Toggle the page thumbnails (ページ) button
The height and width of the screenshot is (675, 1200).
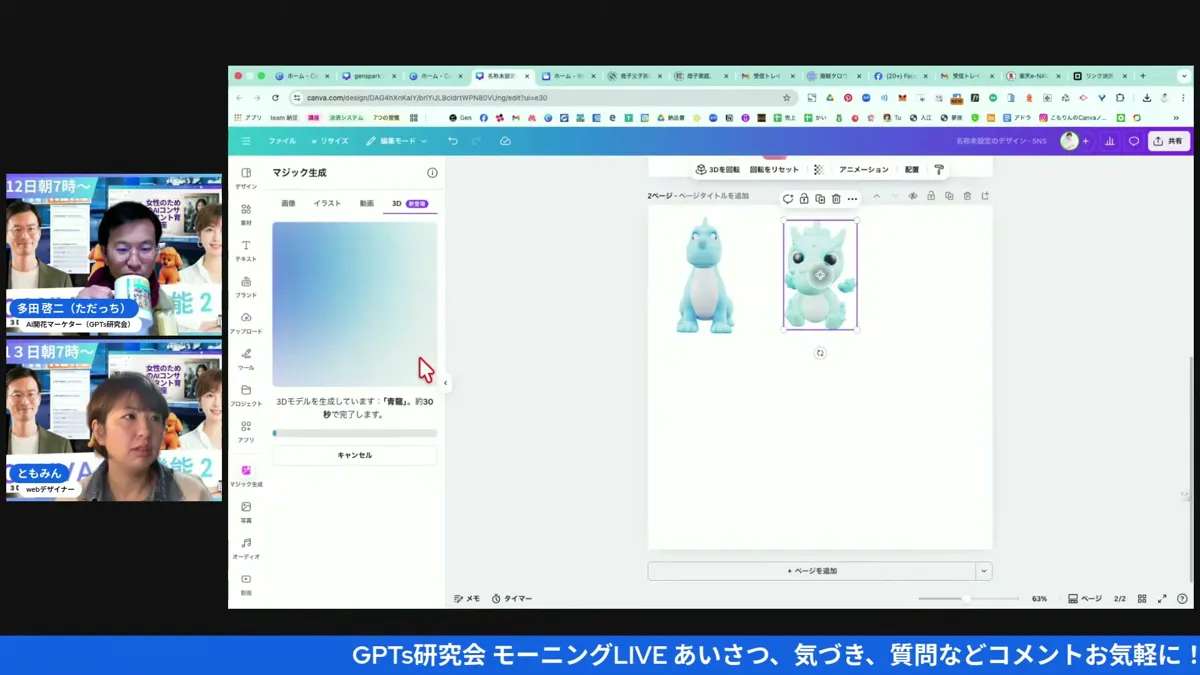1085,599
